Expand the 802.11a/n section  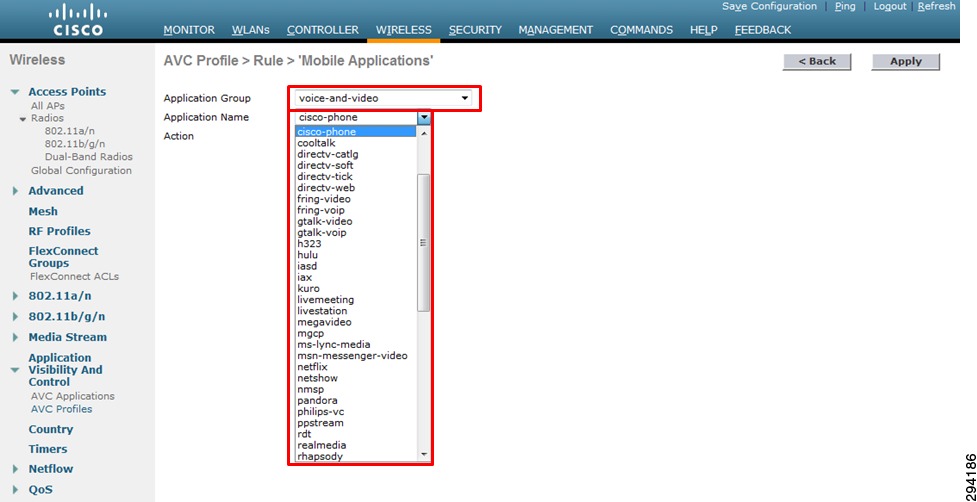pyautogui.click(x=16, y=296)
